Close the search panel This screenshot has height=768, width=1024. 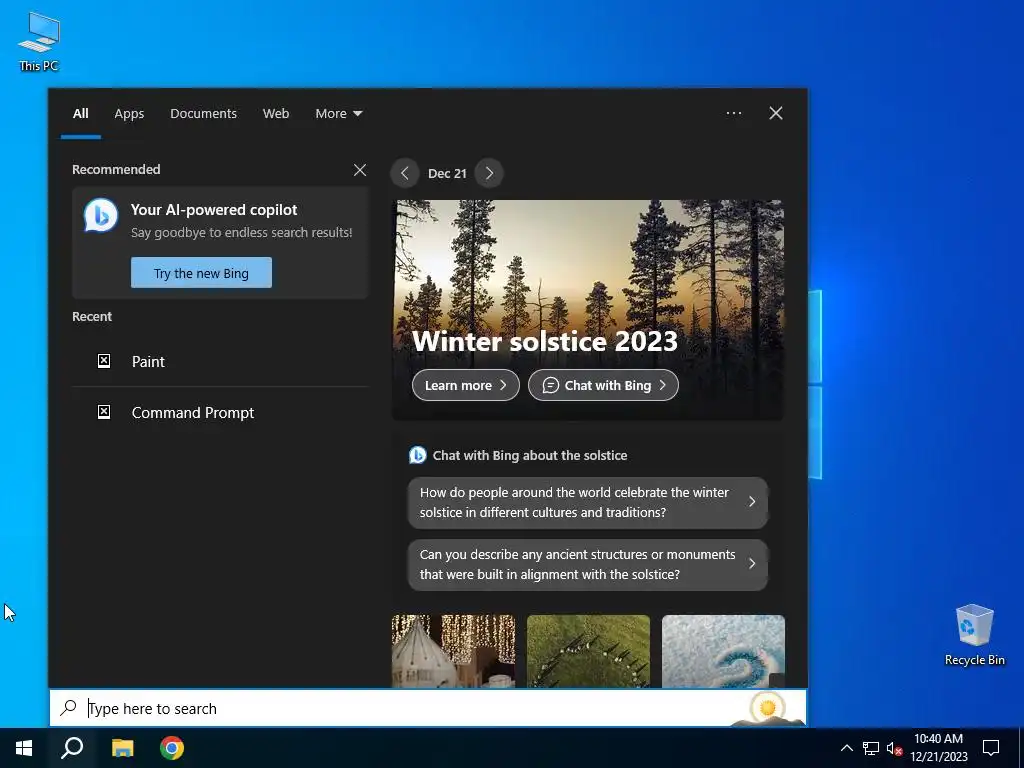tap(776, 113)
